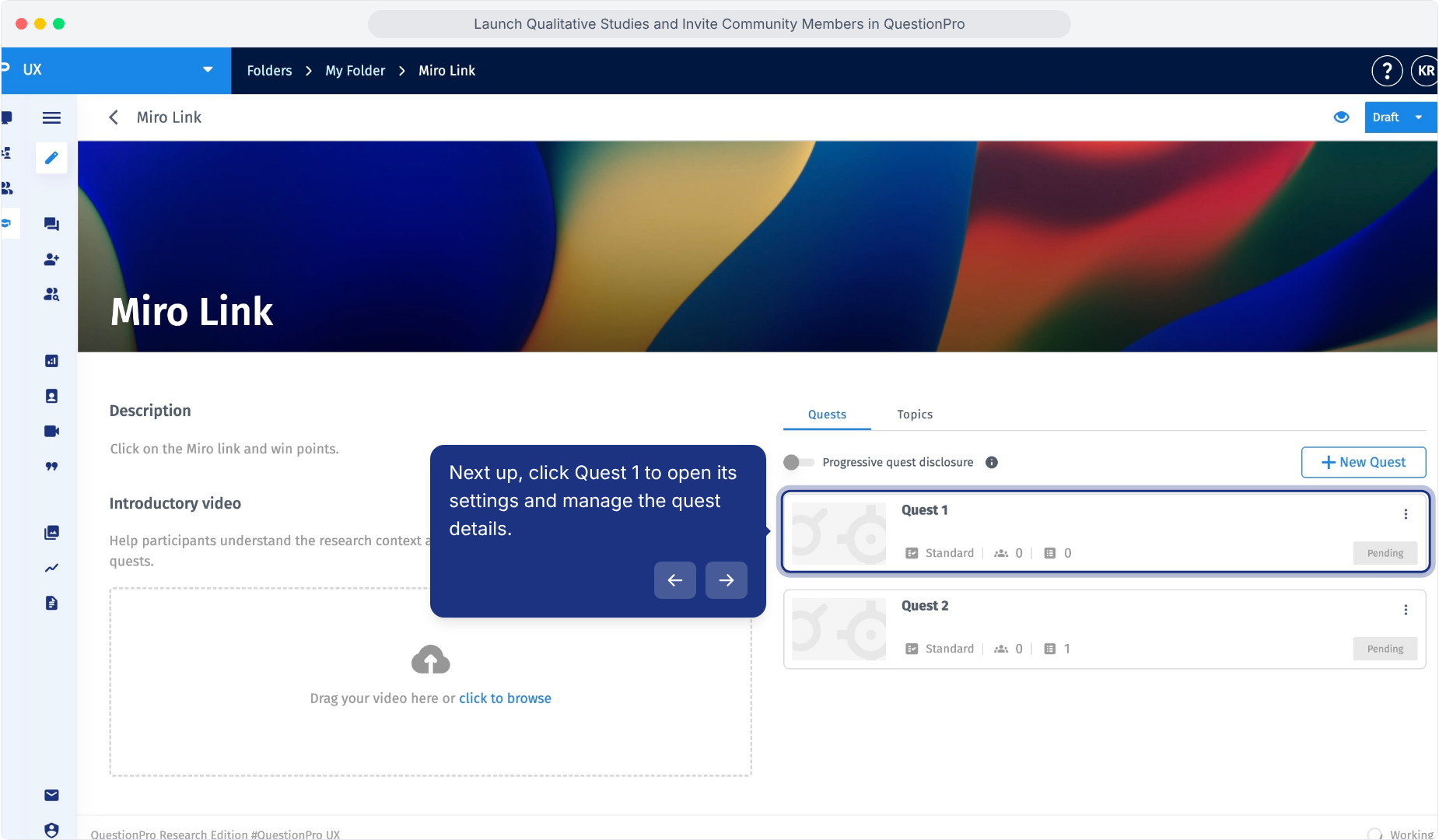Click the Pending status badge on Quest 2
The height and width of the screenshot is (840, 1439).
1385,649
